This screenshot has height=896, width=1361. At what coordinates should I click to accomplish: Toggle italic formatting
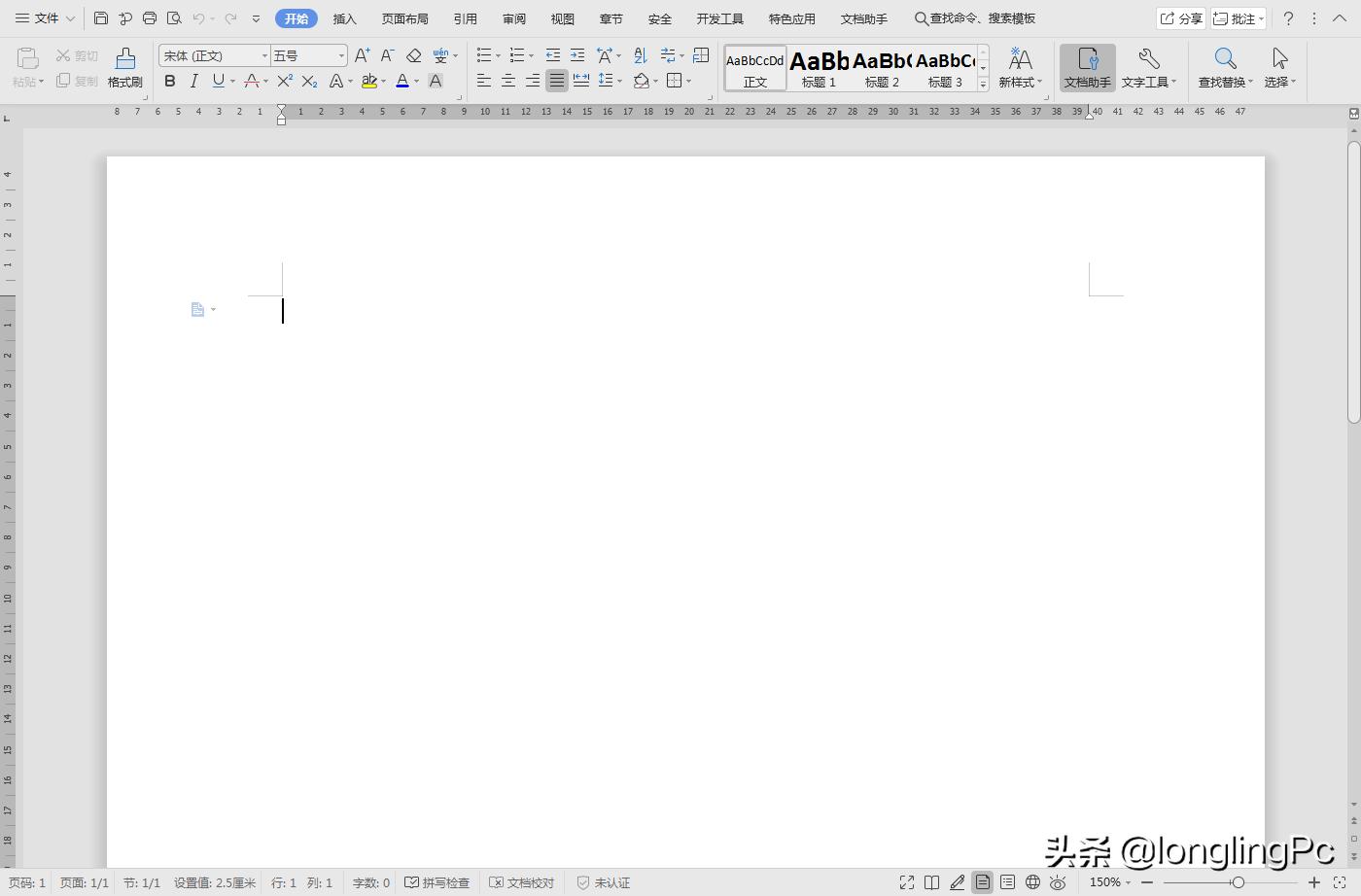(x=193, y=82)
